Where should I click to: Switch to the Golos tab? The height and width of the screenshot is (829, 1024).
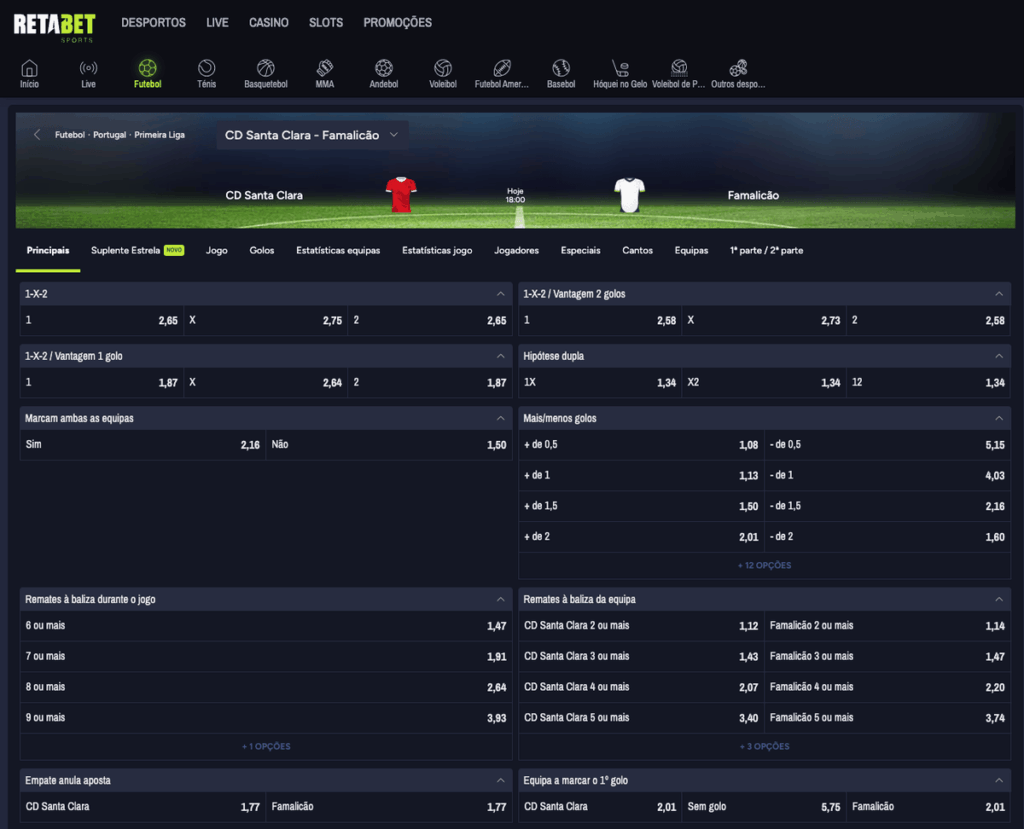tap(262, 250)
